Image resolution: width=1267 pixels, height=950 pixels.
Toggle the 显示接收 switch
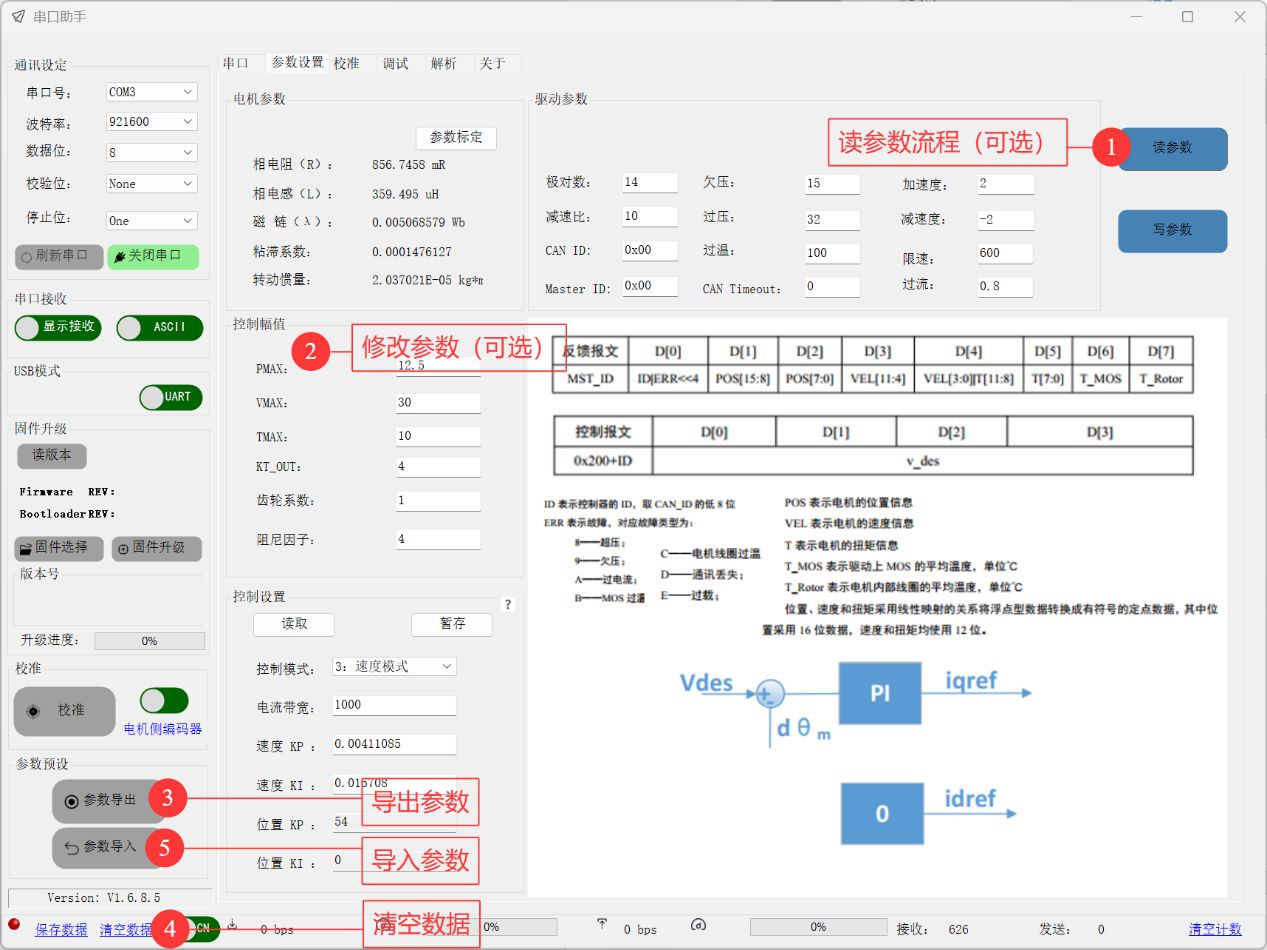coord(58,327)
